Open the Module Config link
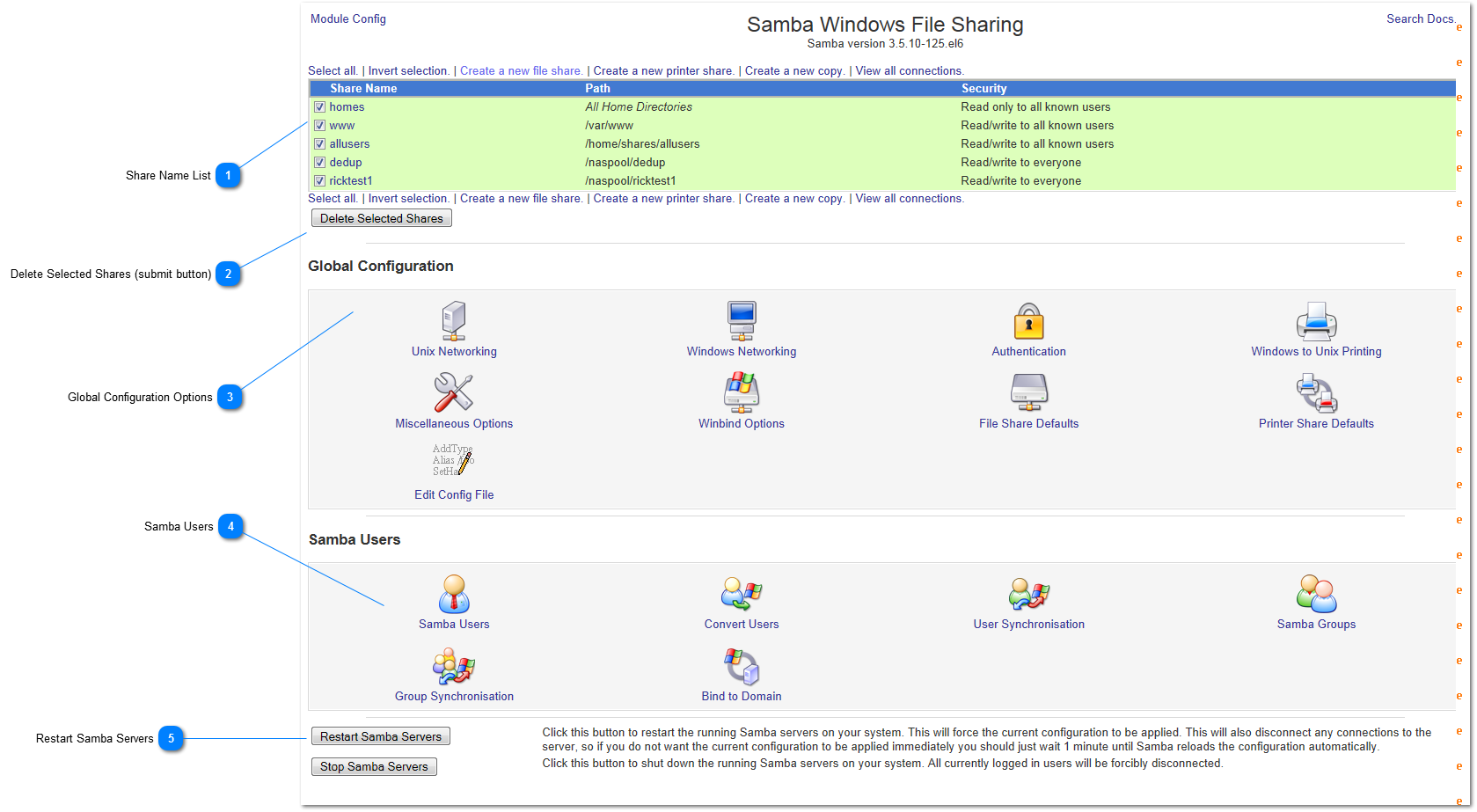 tap(348, 18)
